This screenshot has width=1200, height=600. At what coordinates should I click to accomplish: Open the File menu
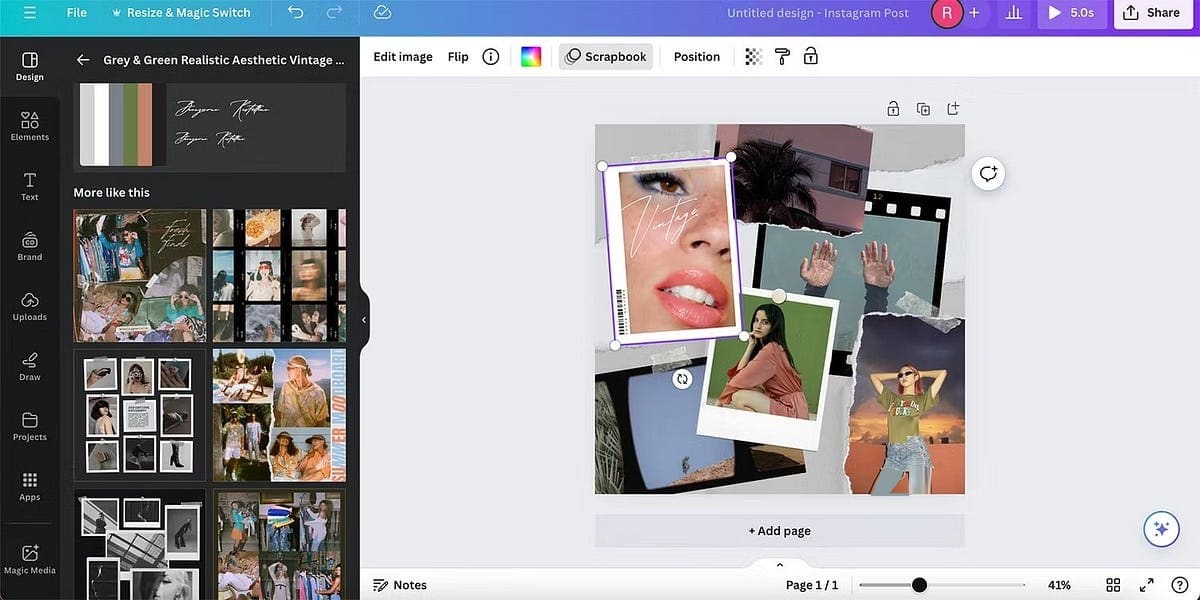coord(76,13)
